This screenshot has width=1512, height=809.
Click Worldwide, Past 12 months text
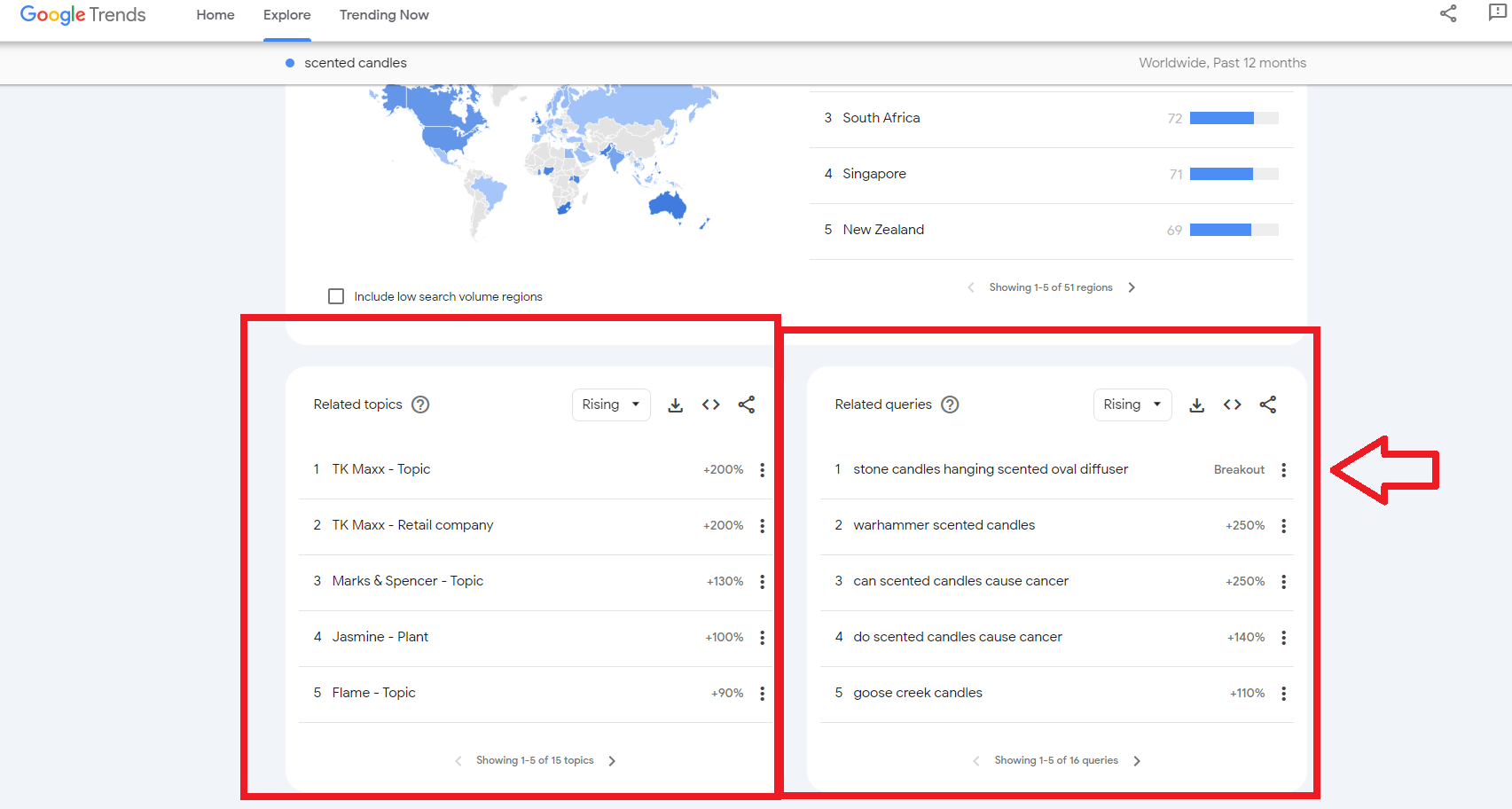[1223, 63]
